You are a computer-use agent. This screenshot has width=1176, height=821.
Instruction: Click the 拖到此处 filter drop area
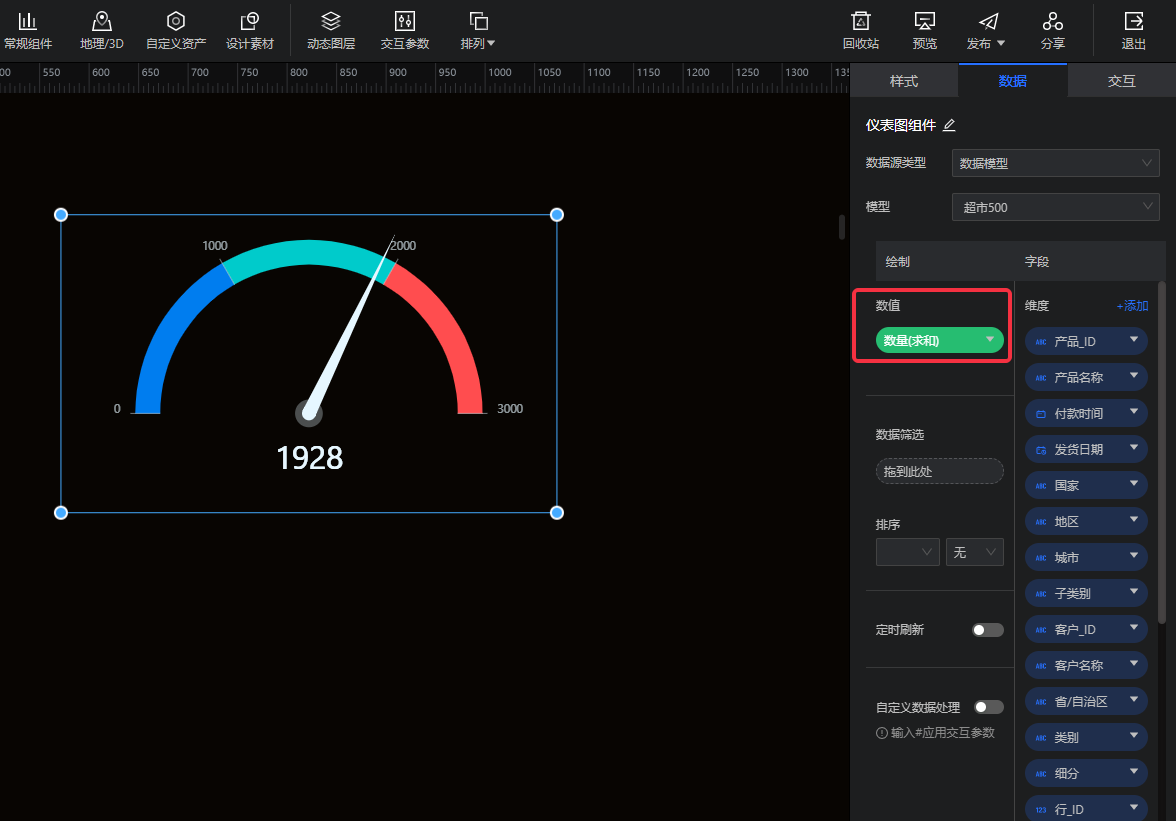[939, 471]
